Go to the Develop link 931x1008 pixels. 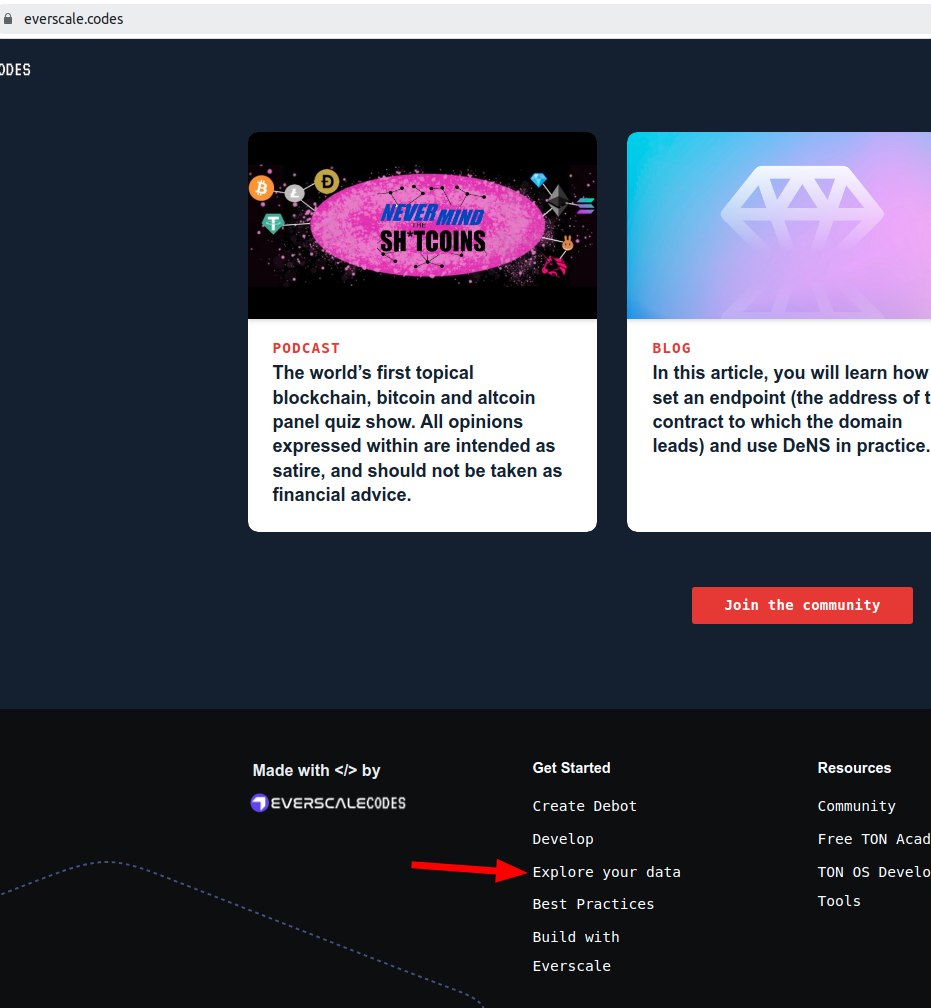[563, 839]
